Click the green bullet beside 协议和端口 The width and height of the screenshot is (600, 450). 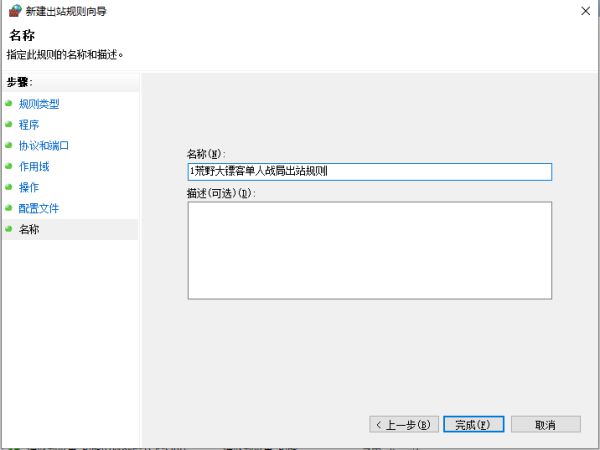click(x=8, y=145)
